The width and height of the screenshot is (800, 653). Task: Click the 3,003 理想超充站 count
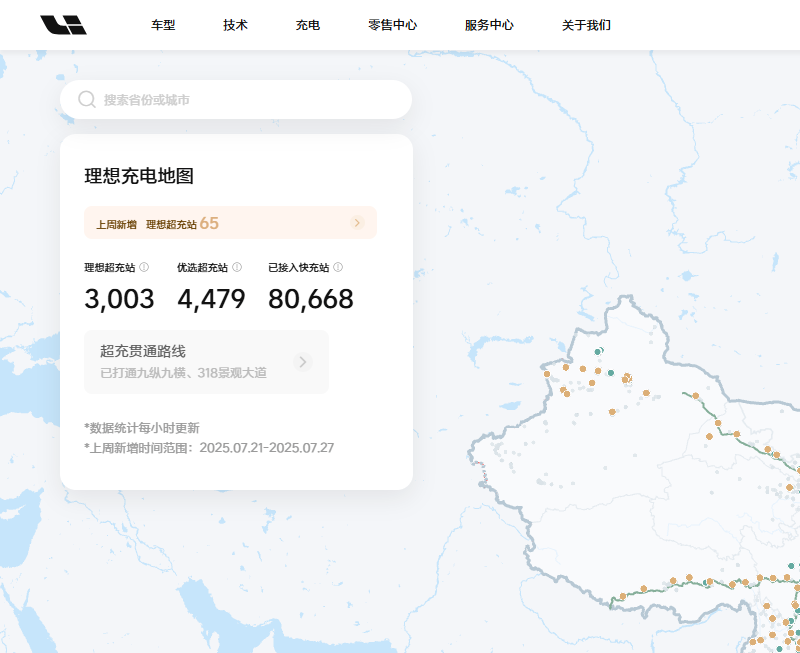pyautogui.click(x=119, y=299)
